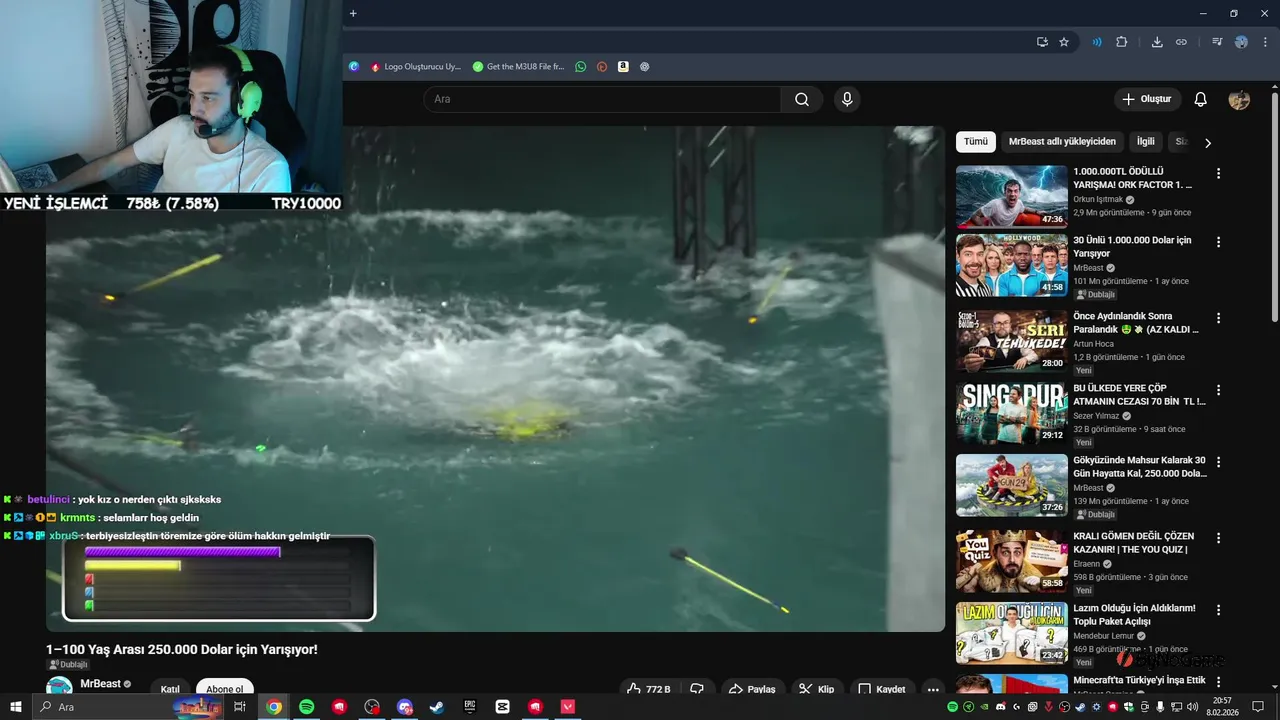Screen dimensions: 1280x720
Task: Select the İlgili filter chip
Action: [x=1146, y=142]
